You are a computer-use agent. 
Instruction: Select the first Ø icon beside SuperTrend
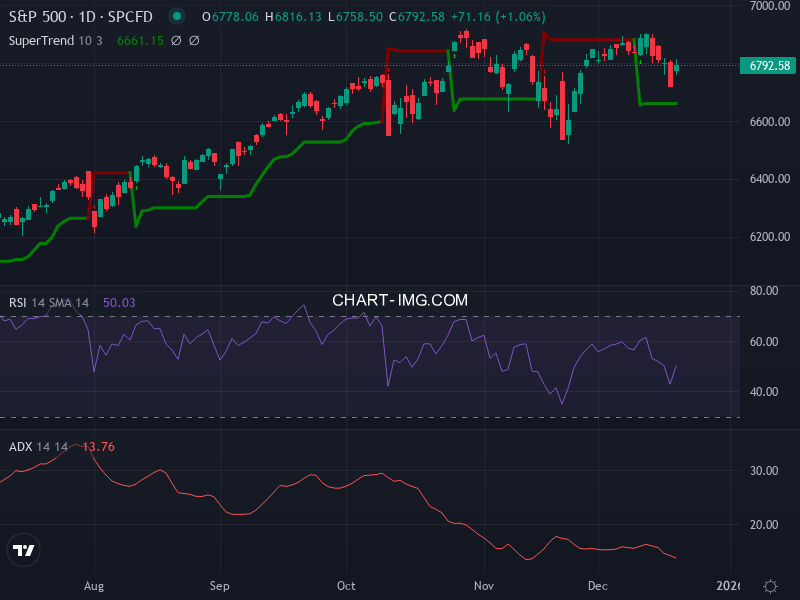(176, 41)
